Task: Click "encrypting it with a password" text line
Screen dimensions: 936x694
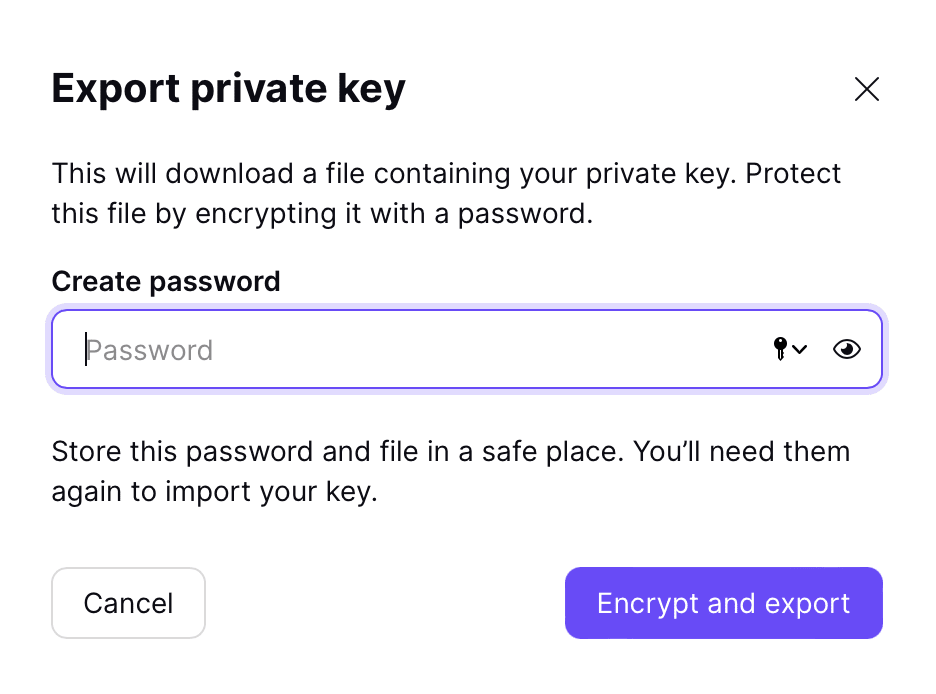Action: coord(322,214)
